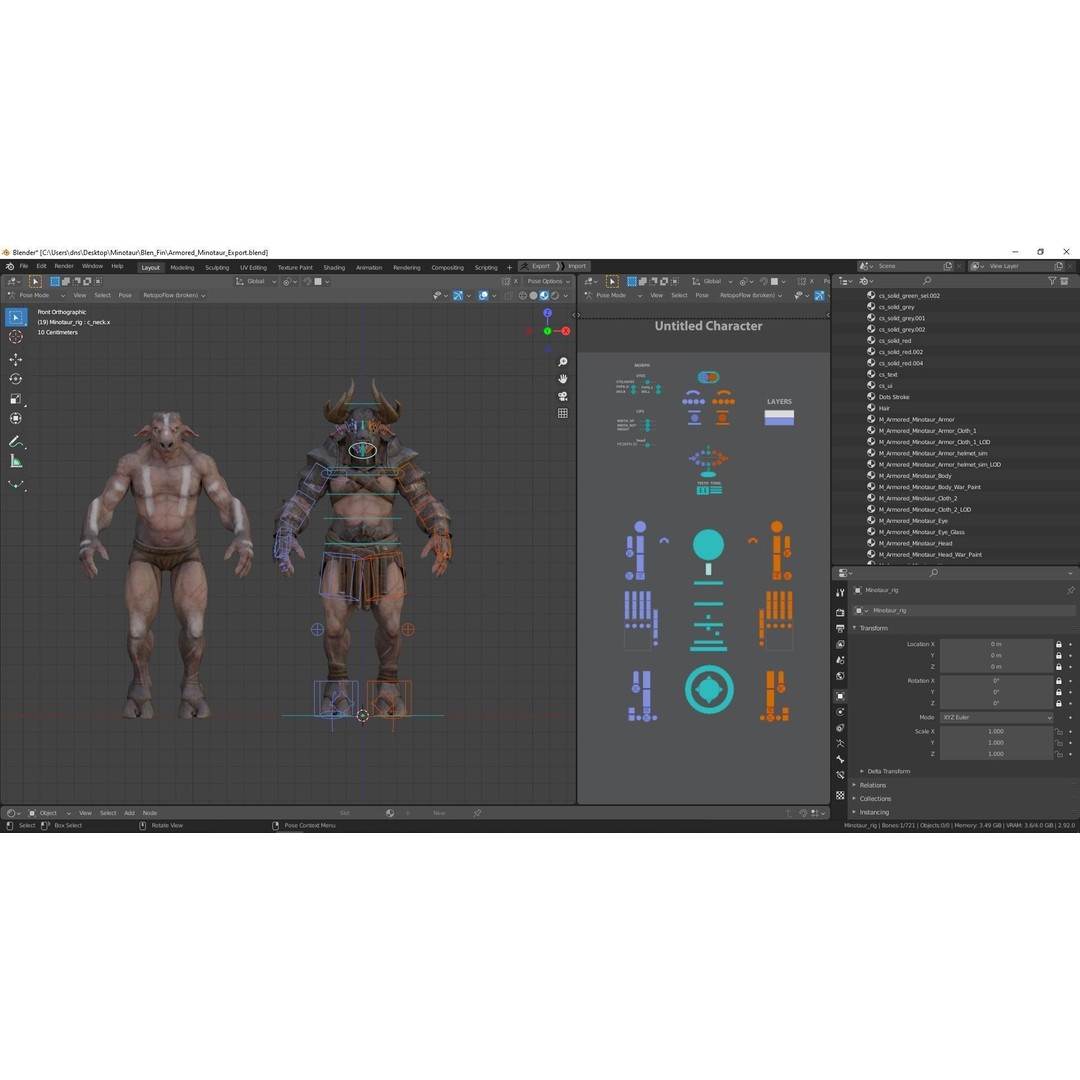Open the Output properties tab
This screenshot has width=1080, height=1080.
[840, 628]
